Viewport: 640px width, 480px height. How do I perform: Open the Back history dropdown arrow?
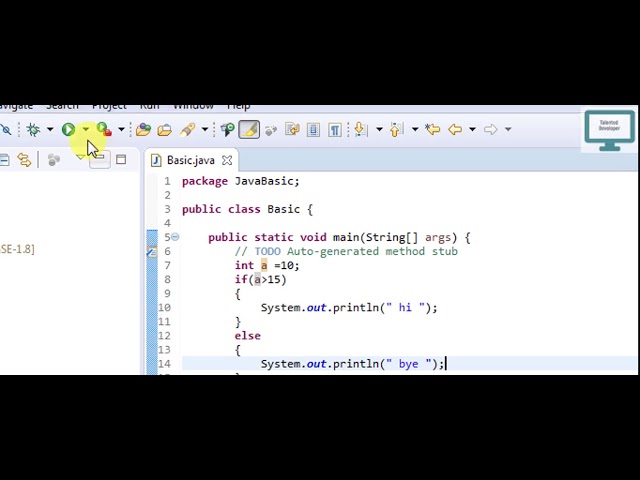[x=472, y=129]
